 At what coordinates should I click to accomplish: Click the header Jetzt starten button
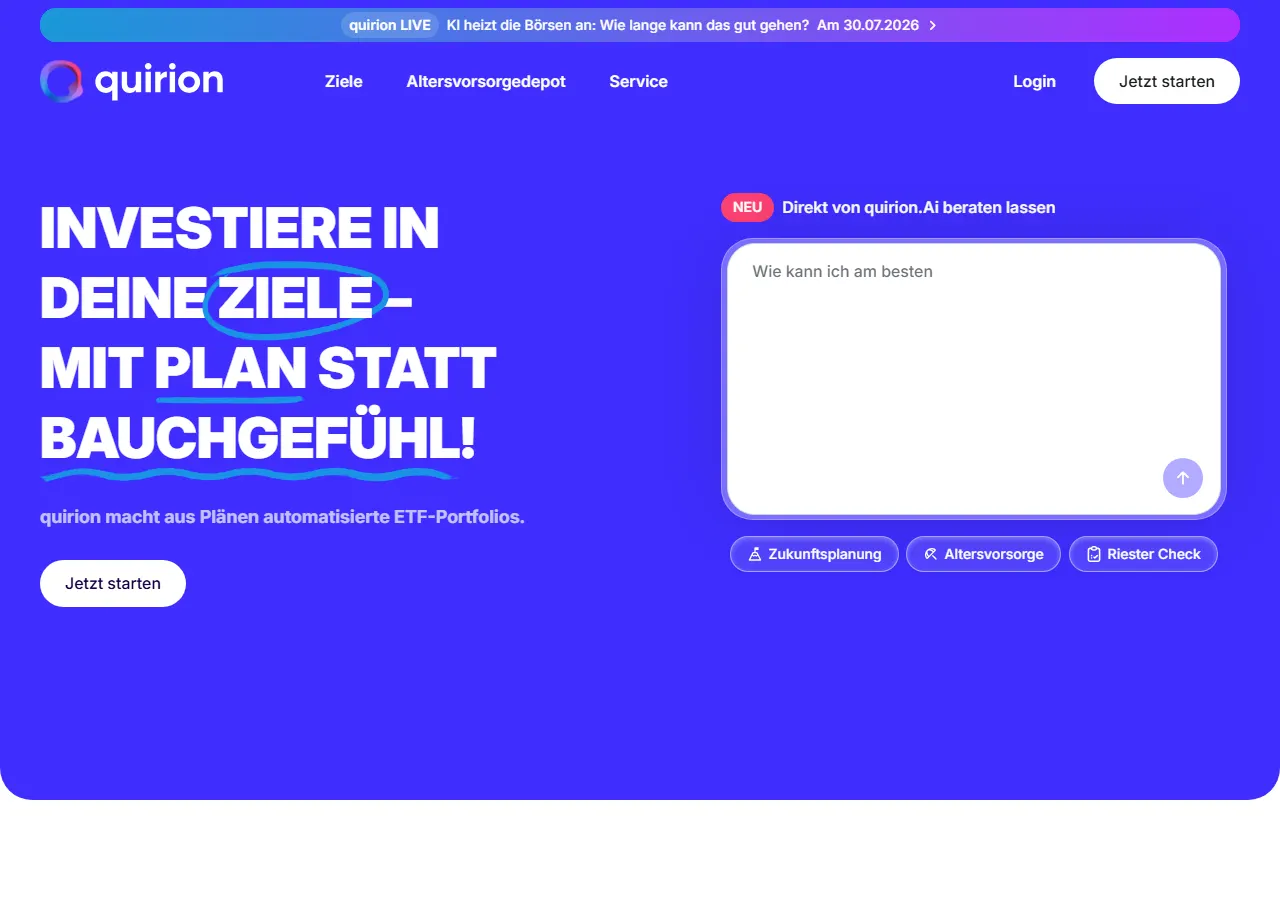coord(1167,81)
